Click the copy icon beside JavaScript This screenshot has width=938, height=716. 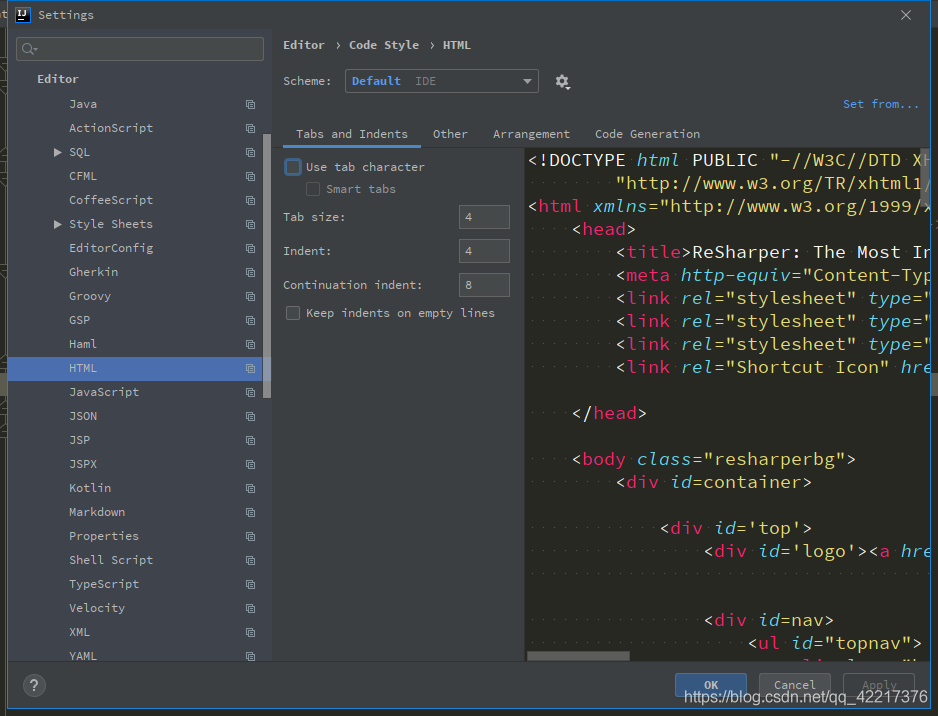coord(251,392)
